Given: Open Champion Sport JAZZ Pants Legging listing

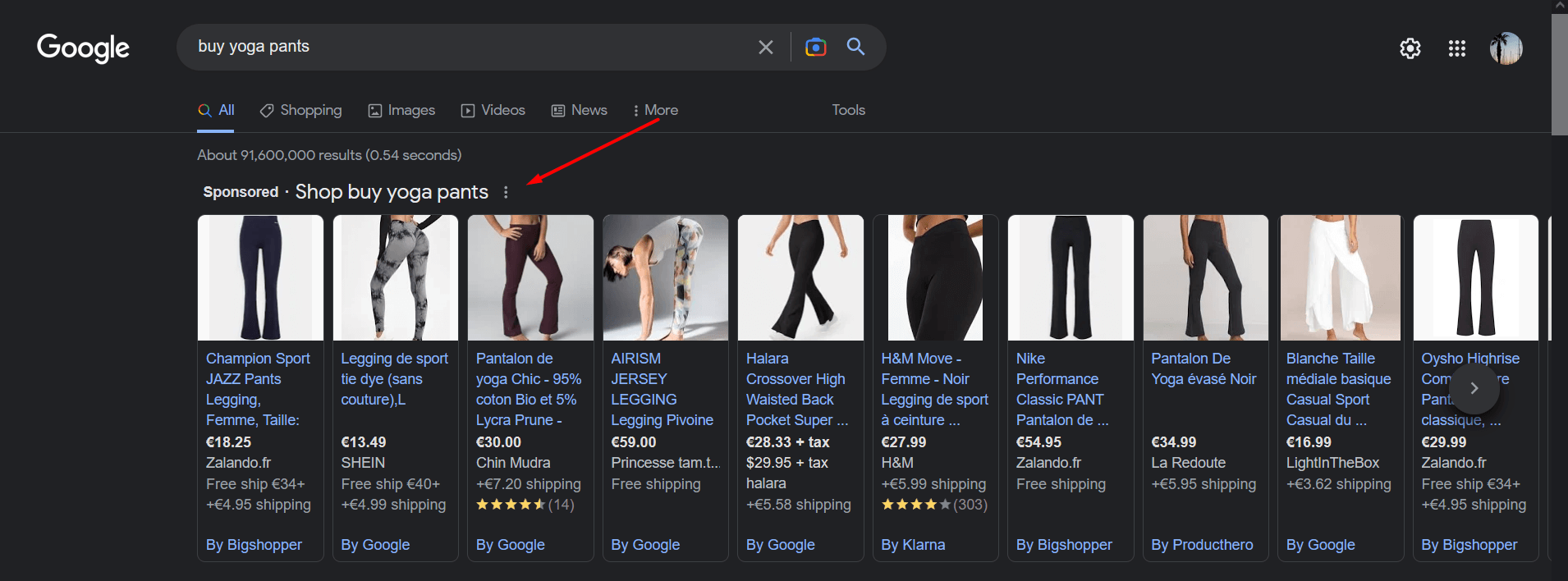Looking at the screenshot, I should (x=258, y=389).
